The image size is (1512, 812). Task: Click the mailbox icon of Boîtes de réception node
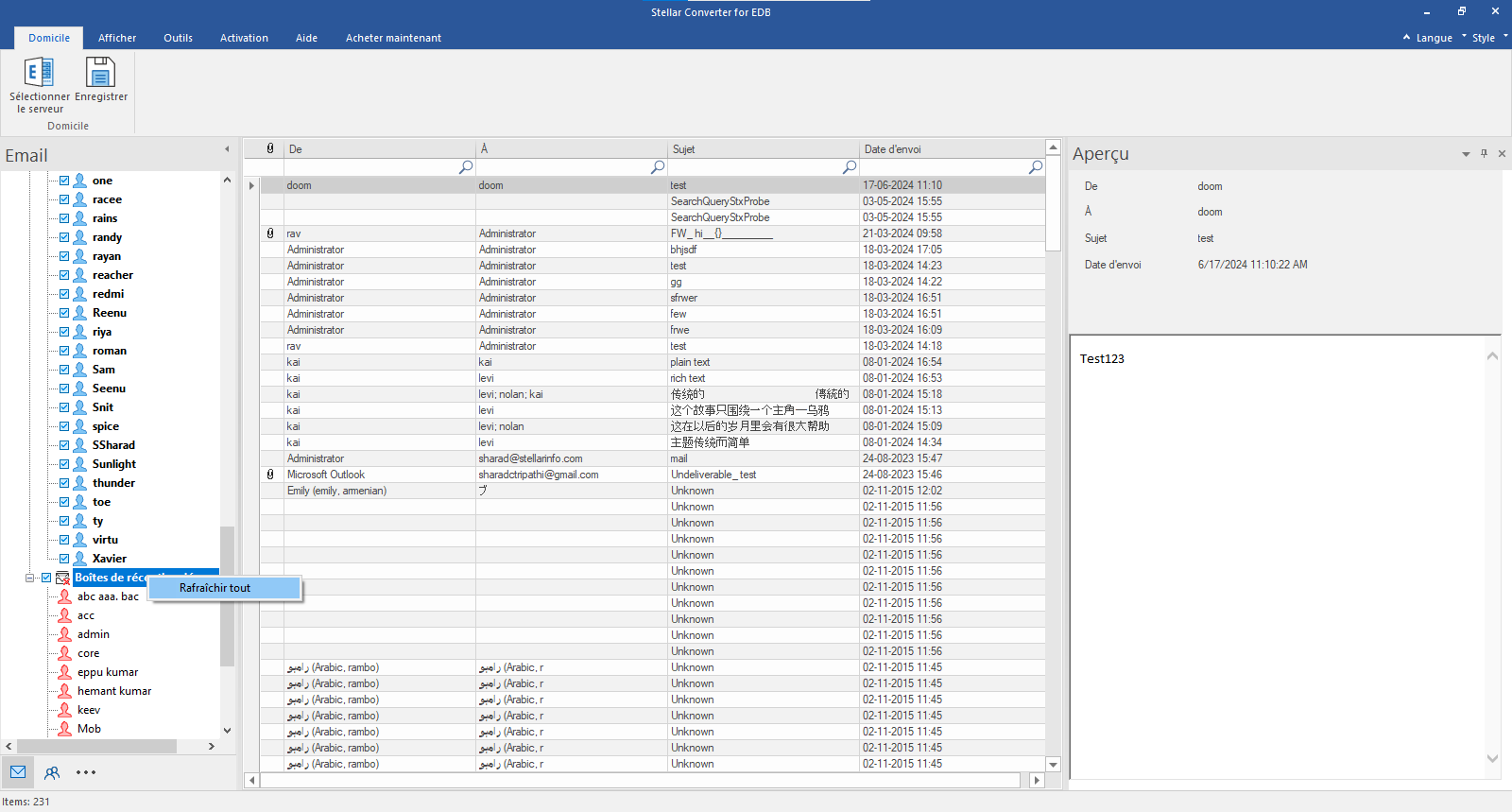pos(62,578)
